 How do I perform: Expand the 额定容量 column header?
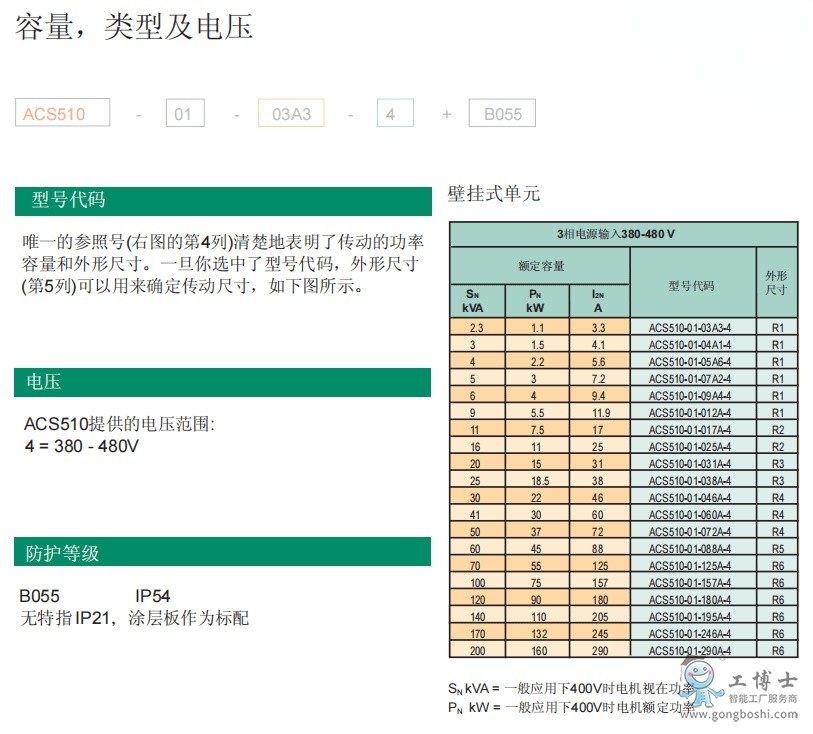[x=541, y=266]
